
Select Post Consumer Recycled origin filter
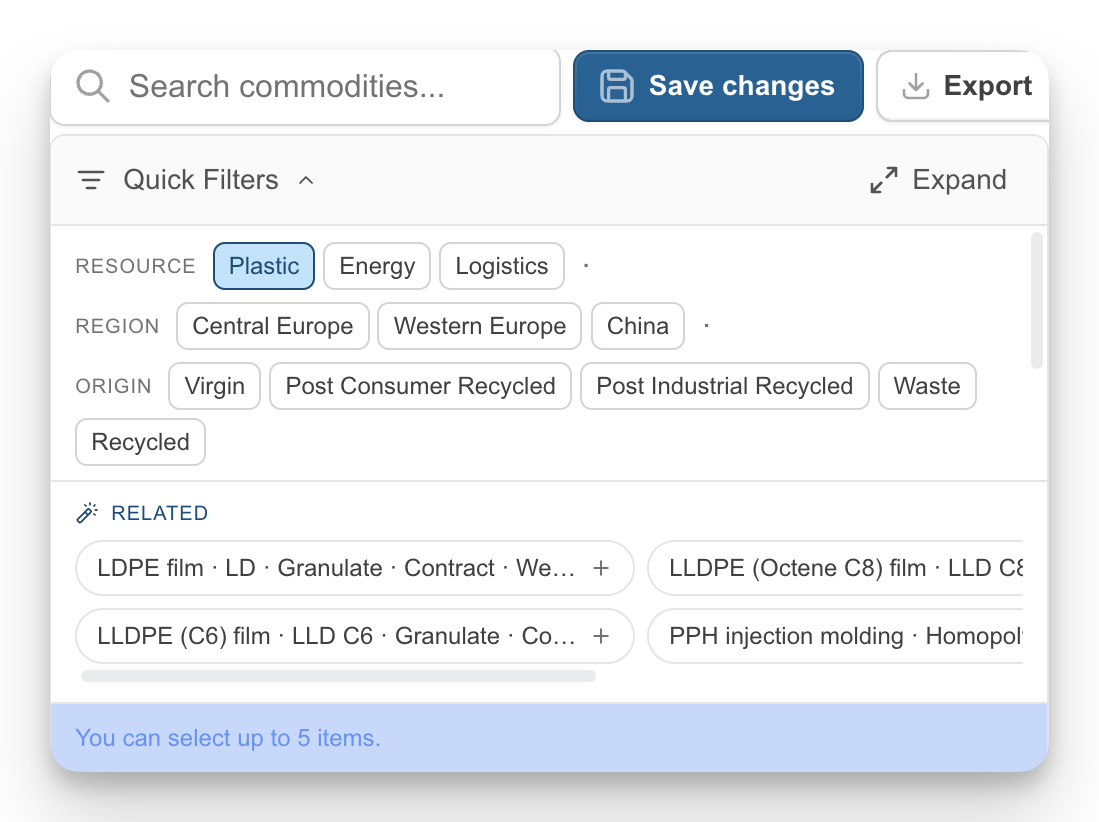421,386
